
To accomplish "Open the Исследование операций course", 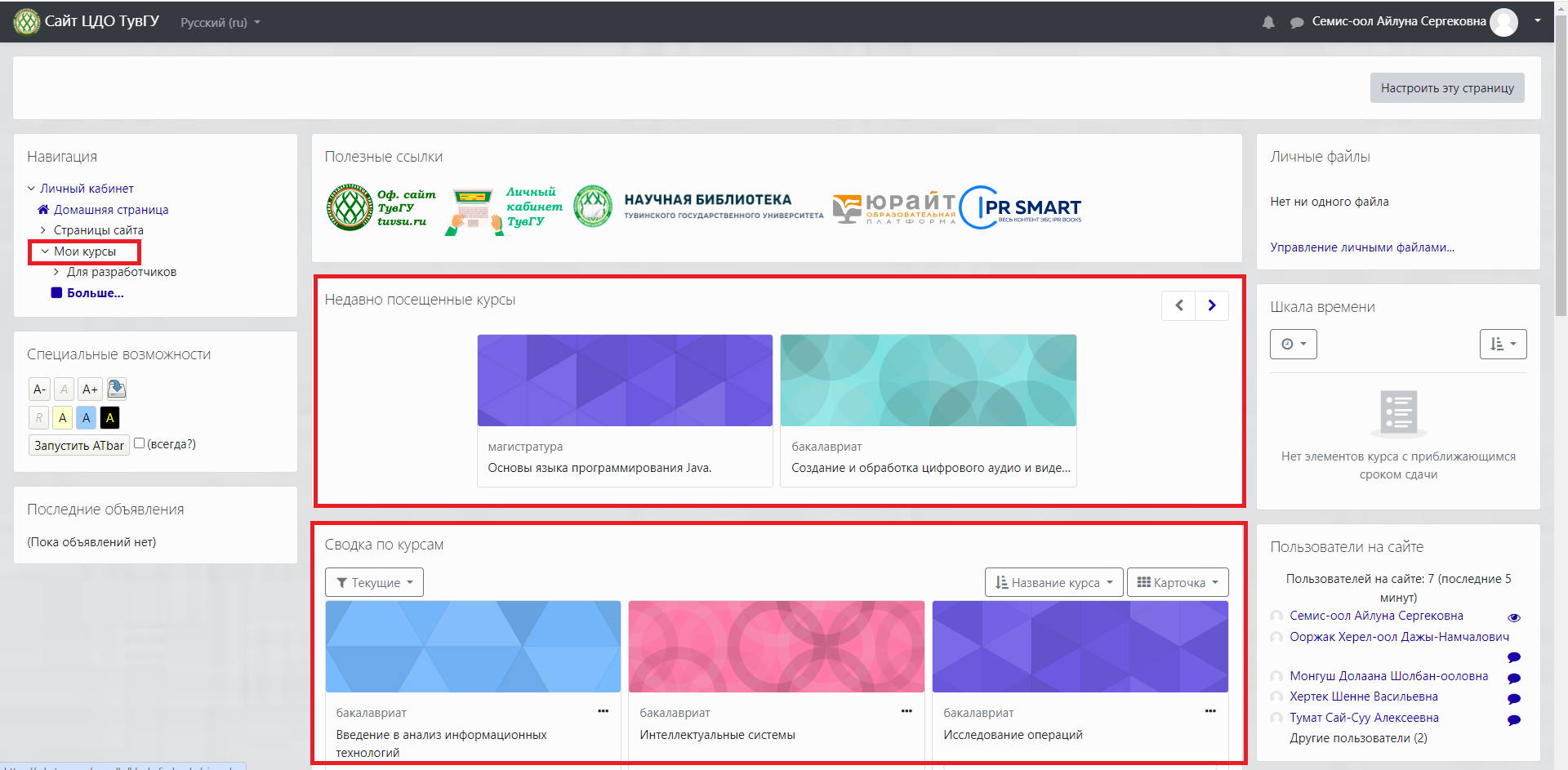I will click(1013, 735).
